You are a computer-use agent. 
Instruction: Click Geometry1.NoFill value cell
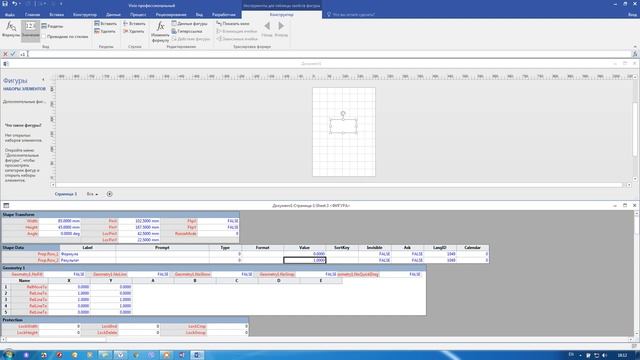[x=64, y=274]
